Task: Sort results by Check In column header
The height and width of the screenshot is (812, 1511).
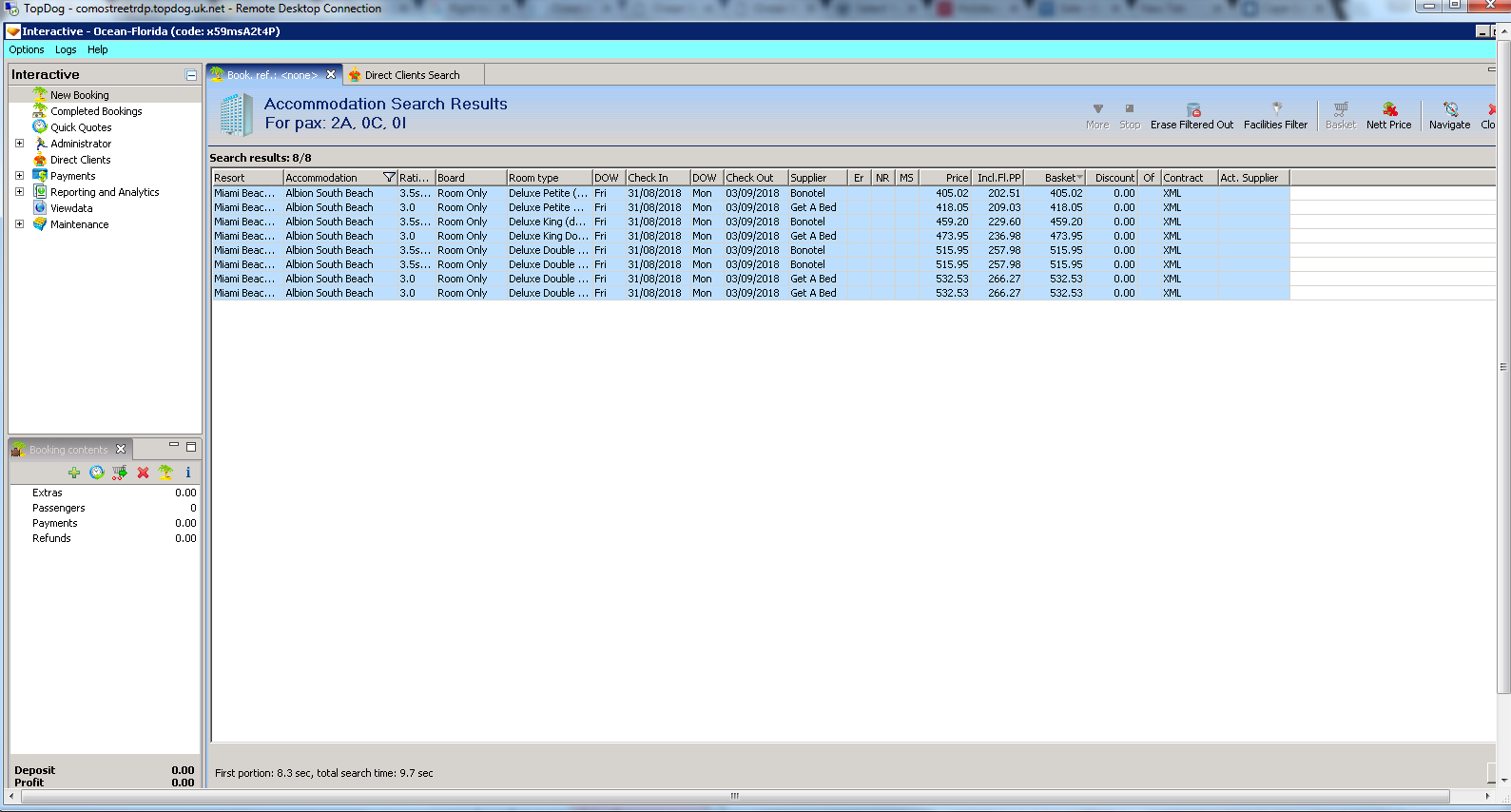Action: tap(657, 178)
